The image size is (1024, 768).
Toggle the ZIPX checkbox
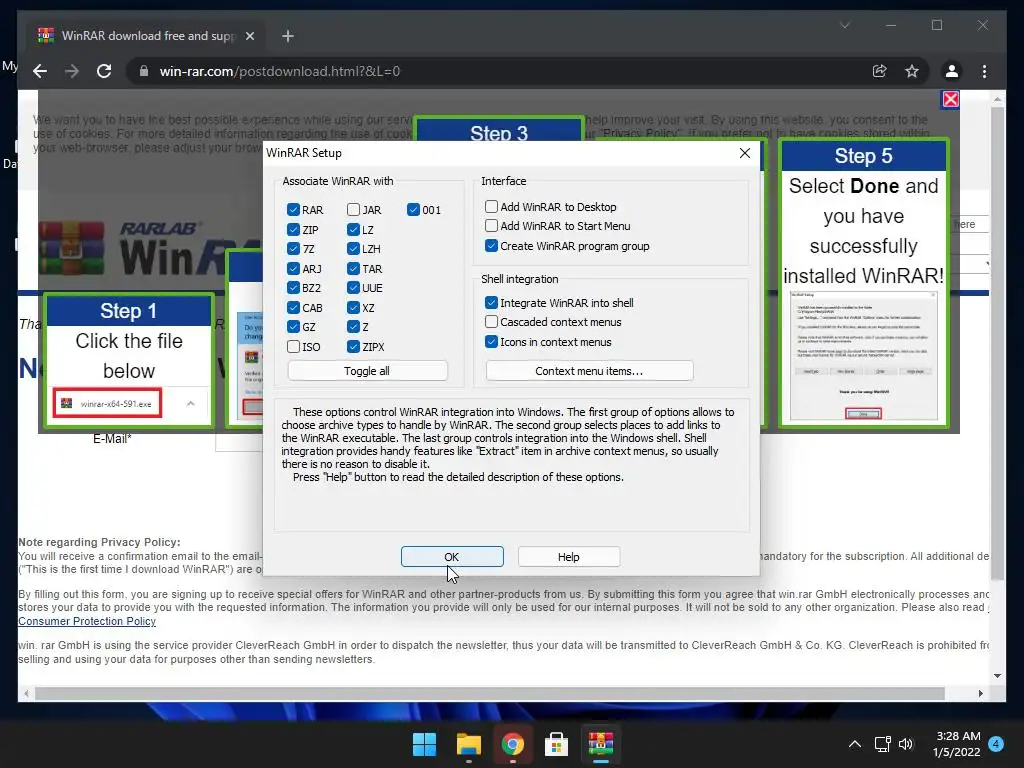(x=353, y=347)
